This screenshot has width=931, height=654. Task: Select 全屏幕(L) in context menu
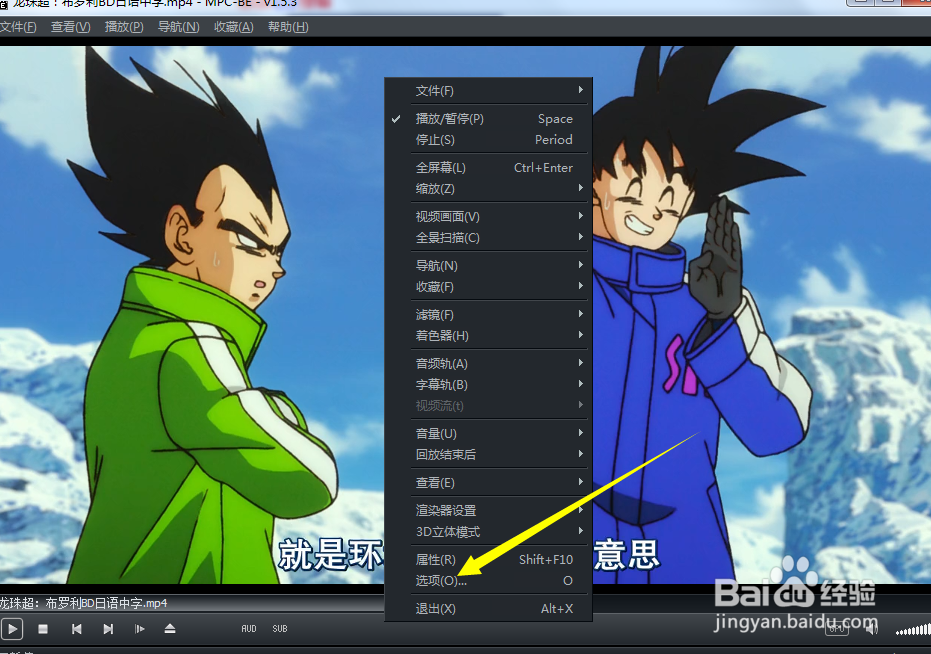pyautogui.click(x=488, y=168)
